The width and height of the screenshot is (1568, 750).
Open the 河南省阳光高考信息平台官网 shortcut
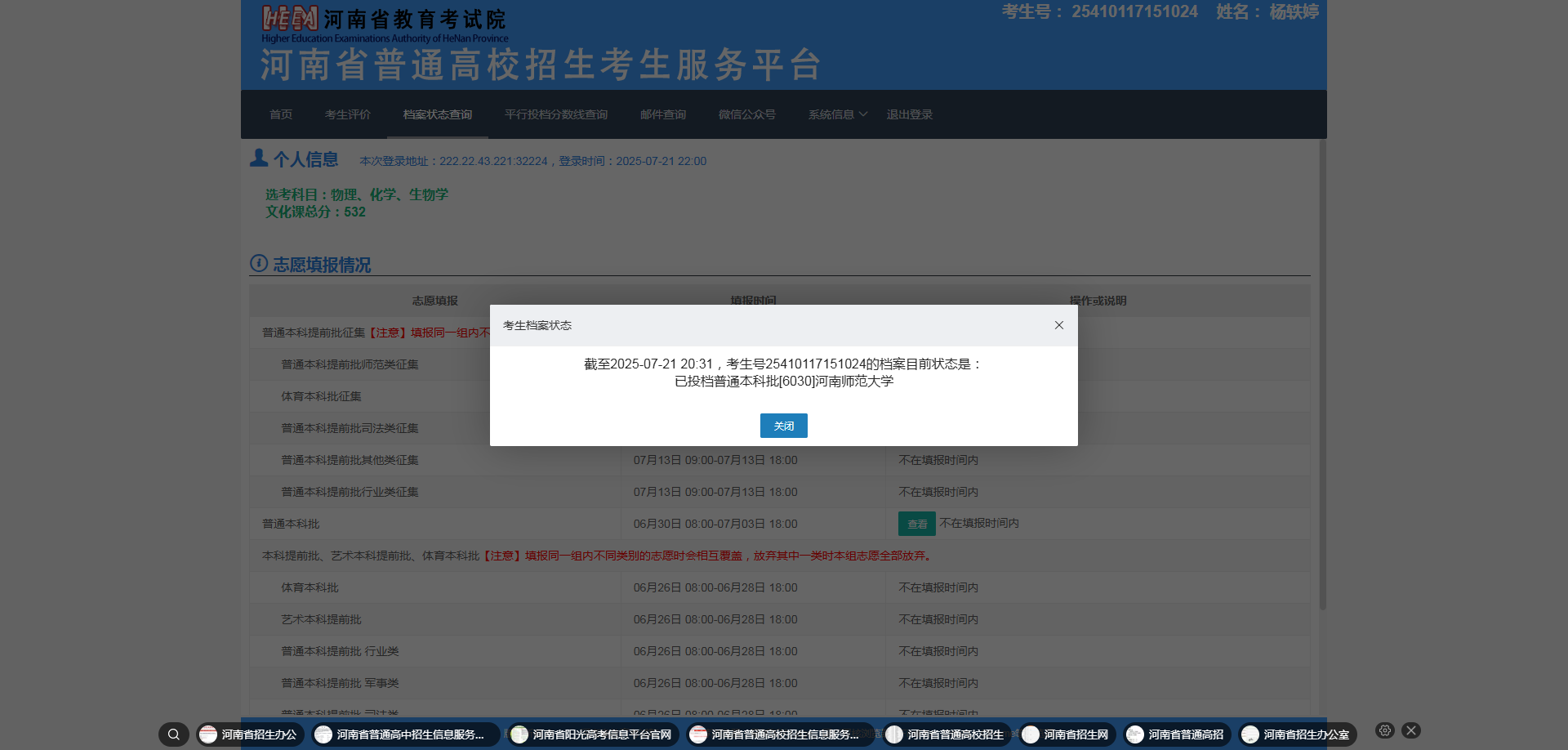[592, 734]
